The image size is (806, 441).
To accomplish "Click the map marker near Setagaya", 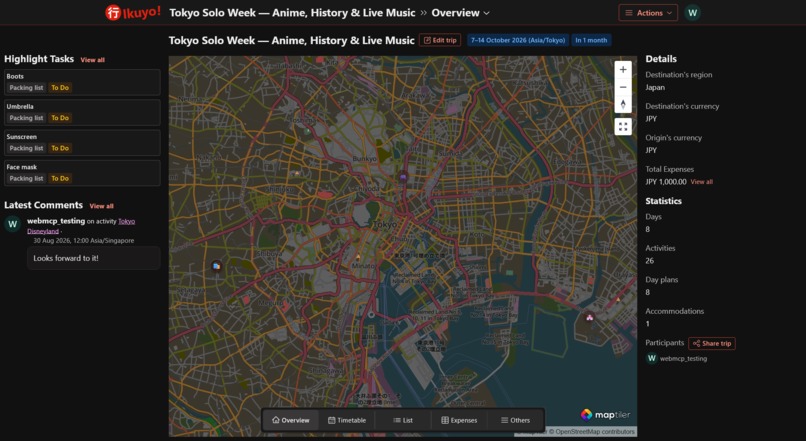I will (x=216, y=266).
